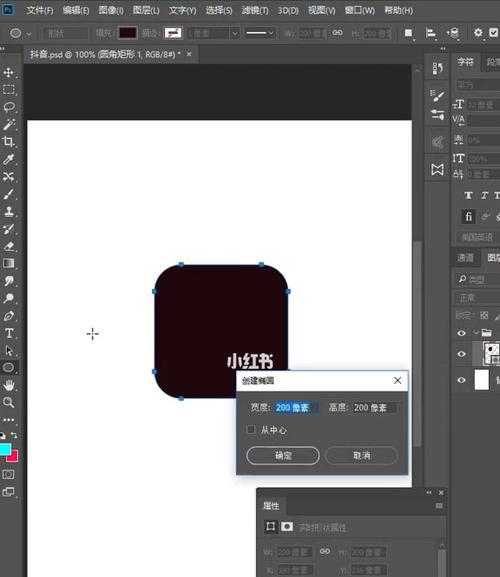This screenshot has height=577, width=500.
Task: Cancel dialog with 取消 button
Action: (x=361, y=456)
